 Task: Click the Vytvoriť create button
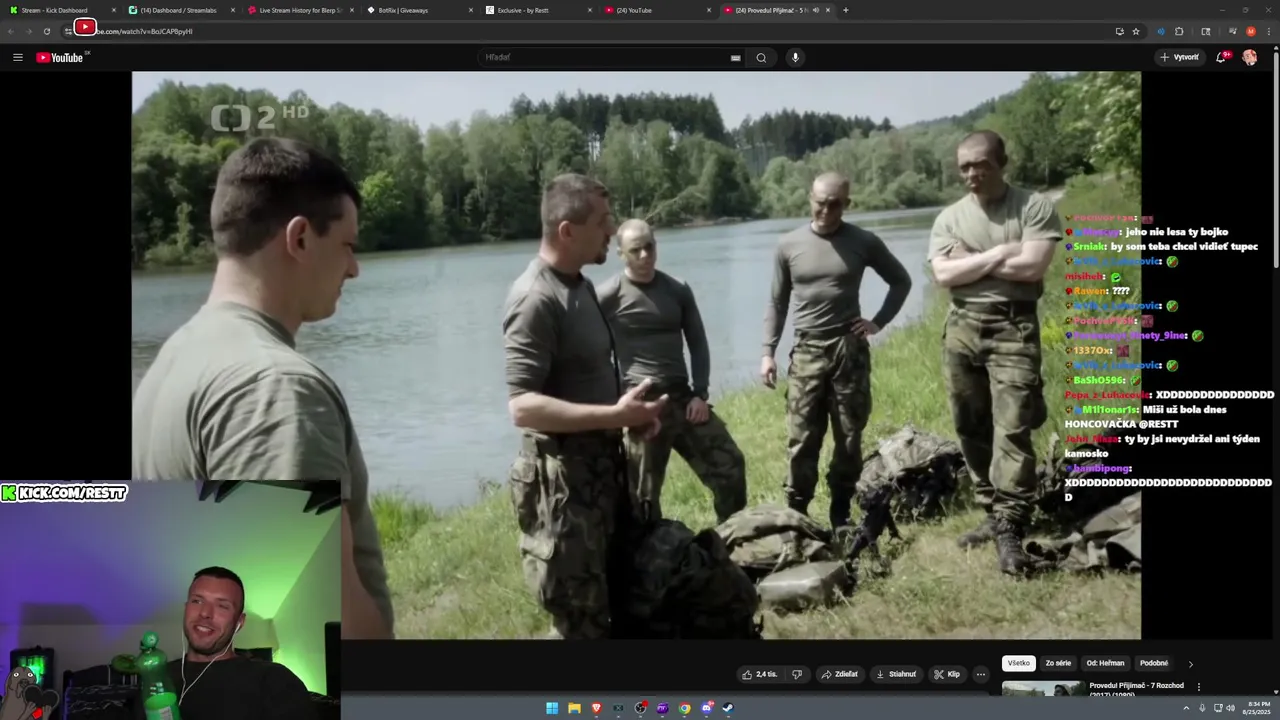[1179, 57]
